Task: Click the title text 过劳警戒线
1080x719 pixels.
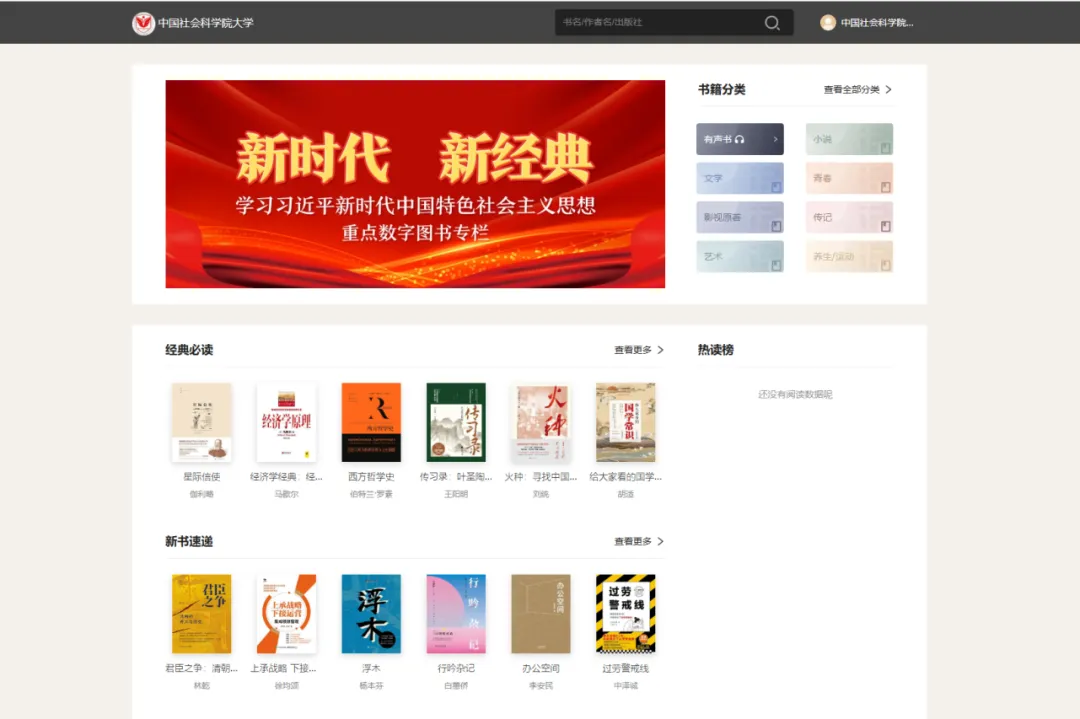Action: (x=625, y=668)
